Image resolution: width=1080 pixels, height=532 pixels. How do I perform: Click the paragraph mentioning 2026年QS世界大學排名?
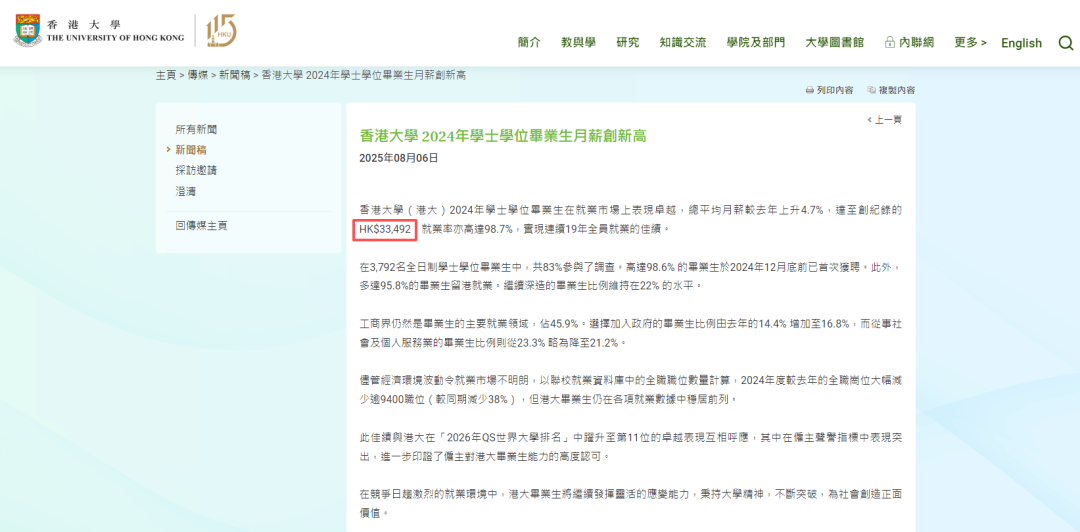coord(630,447)
